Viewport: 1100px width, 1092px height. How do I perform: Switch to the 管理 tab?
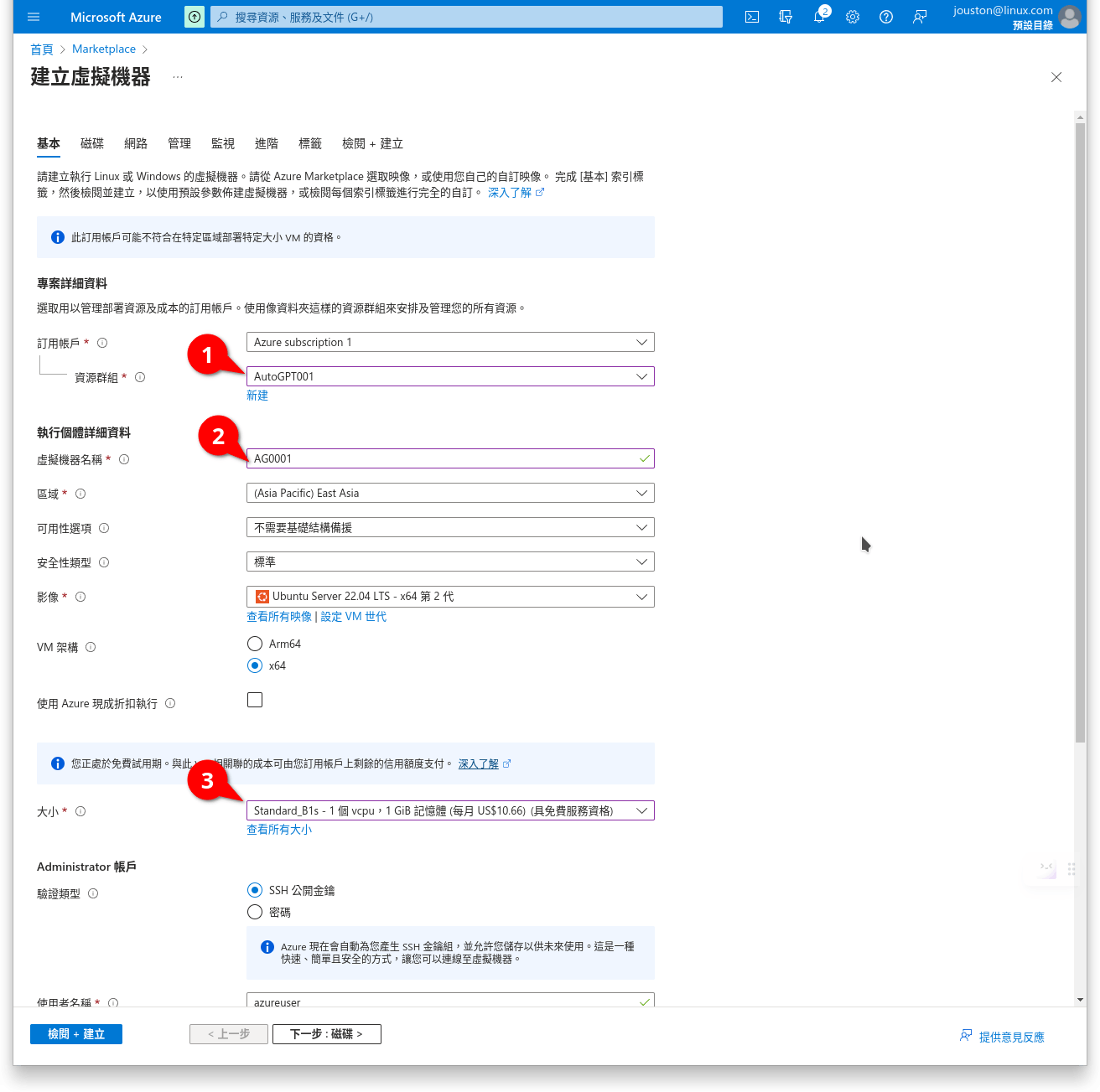[x=179, y=143]
